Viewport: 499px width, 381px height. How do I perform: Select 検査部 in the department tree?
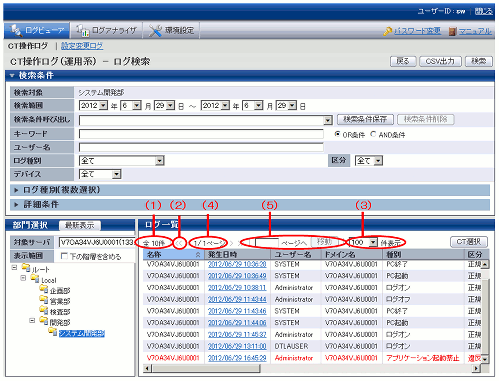[x=60, y=312]
